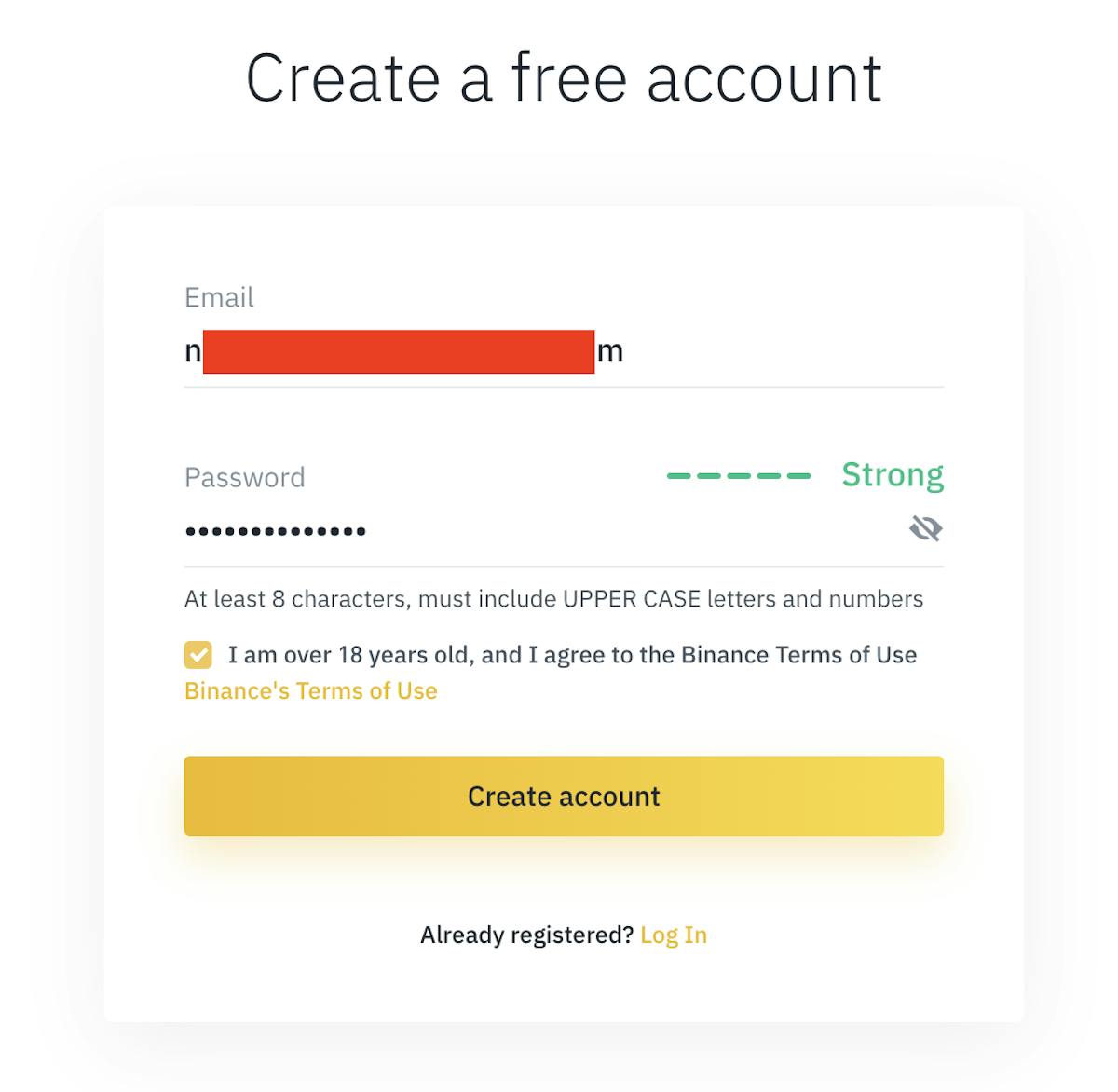This screenshot has width=1118, height=1092.
Task: Click the hidden-eye icon beside the password
Action: [927, 528]
